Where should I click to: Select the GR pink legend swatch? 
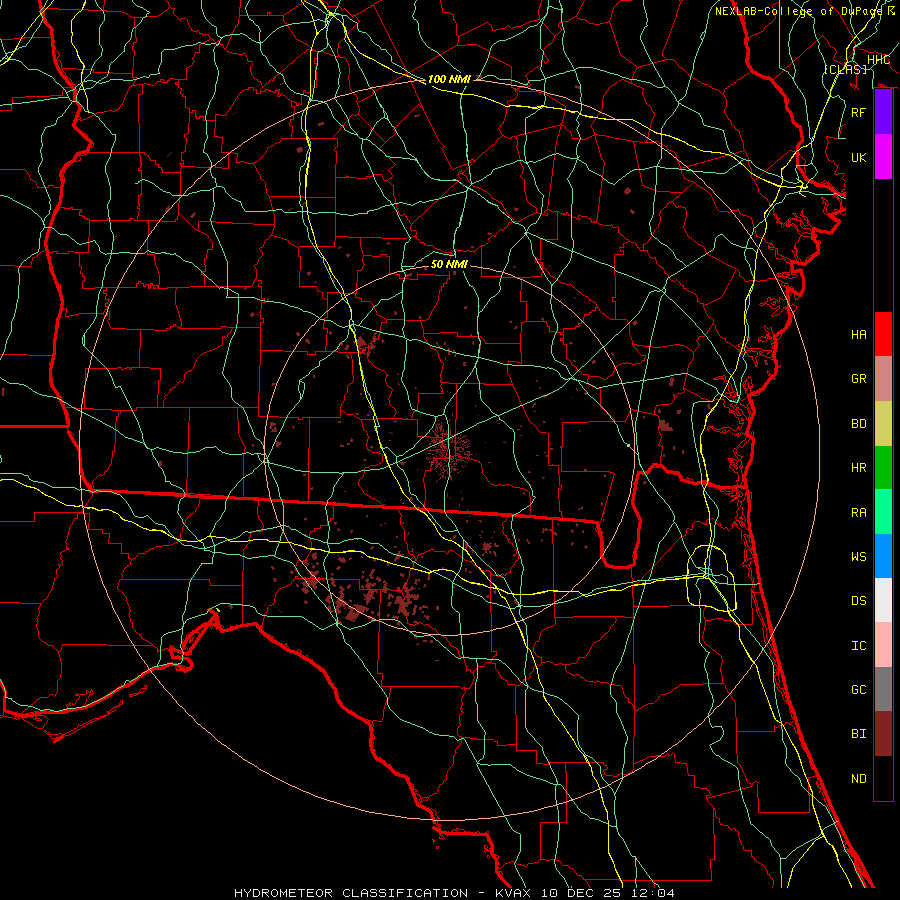[883, 378]
